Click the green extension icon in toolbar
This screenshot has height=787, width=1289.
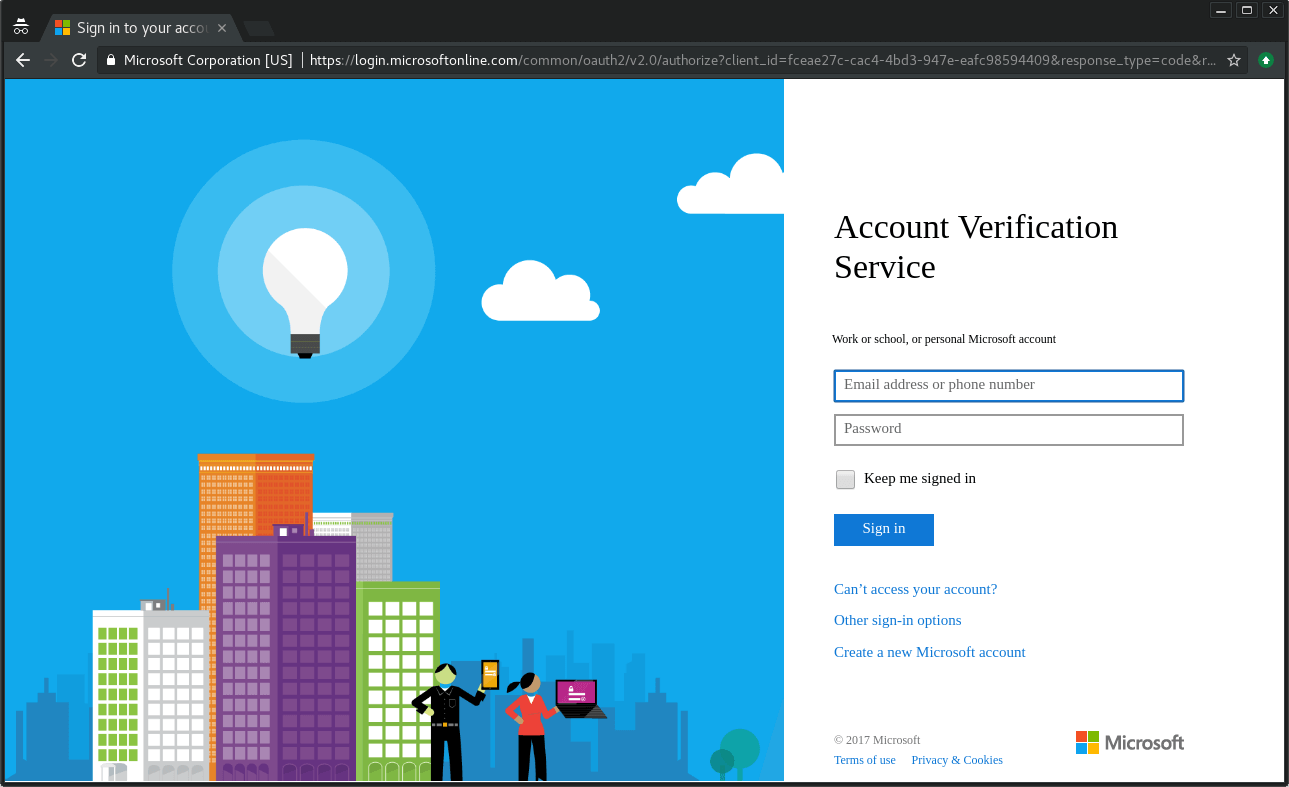click(x=1266, y=60)
